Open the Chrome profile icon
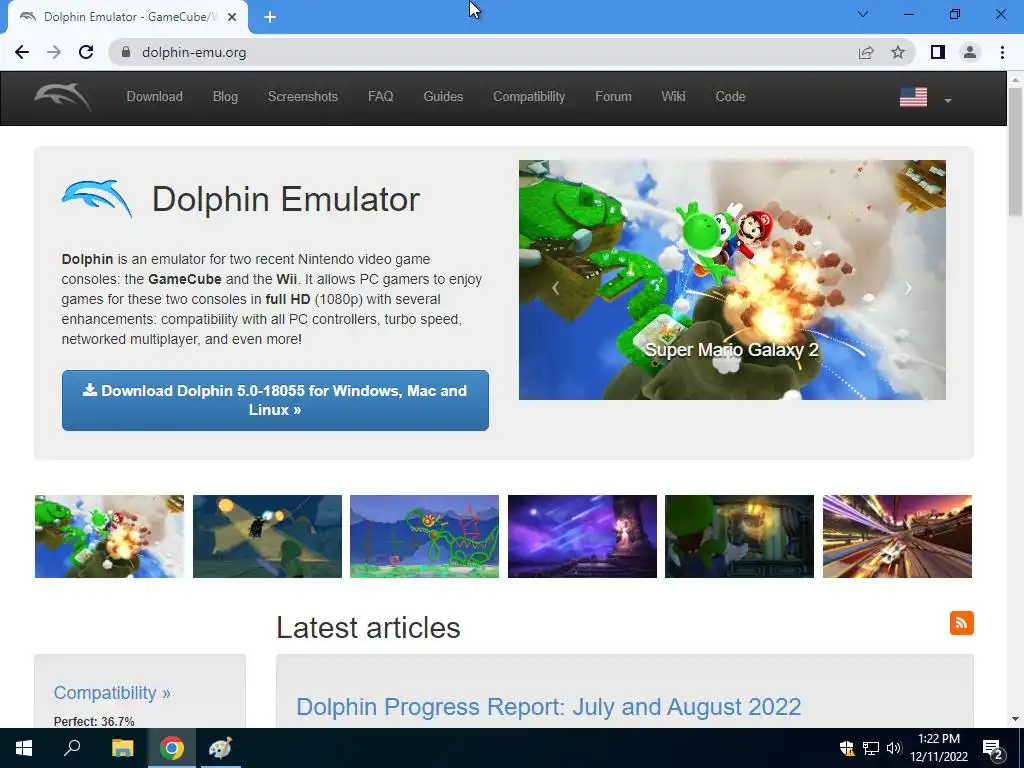Screen dimensions: 1024x768 point(970,52)
